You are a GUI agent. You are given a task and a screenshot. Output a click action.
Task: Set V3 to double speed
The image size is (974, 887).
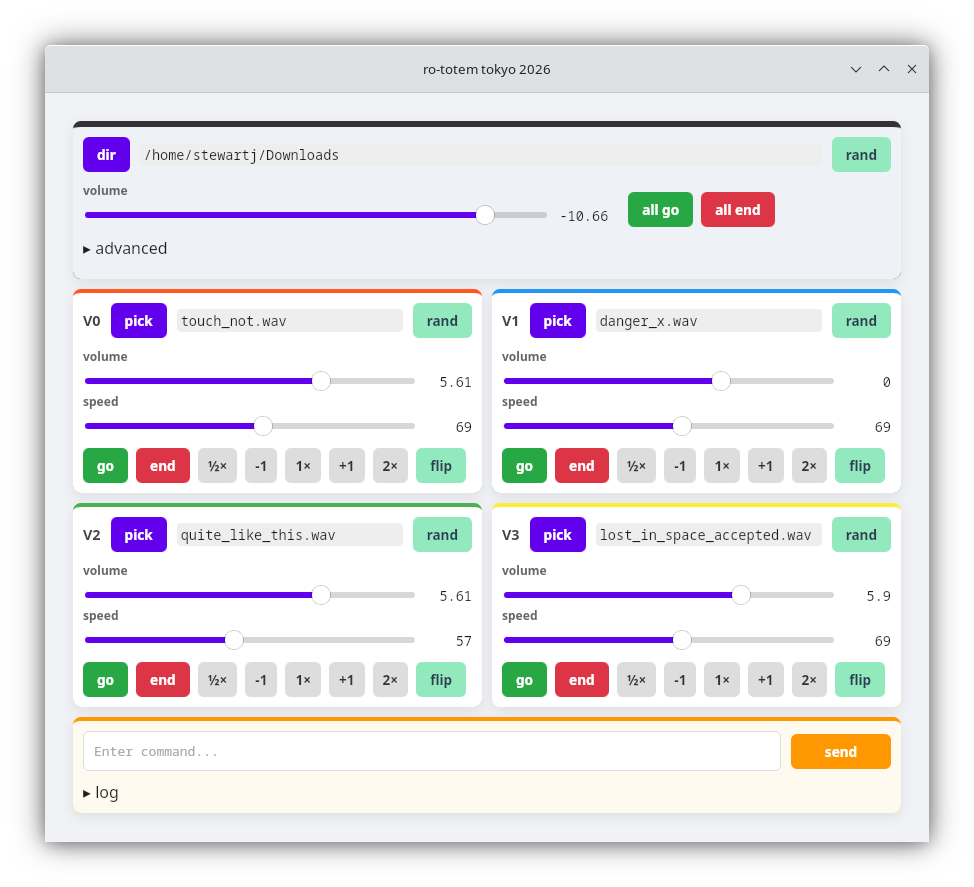[809, 680]
